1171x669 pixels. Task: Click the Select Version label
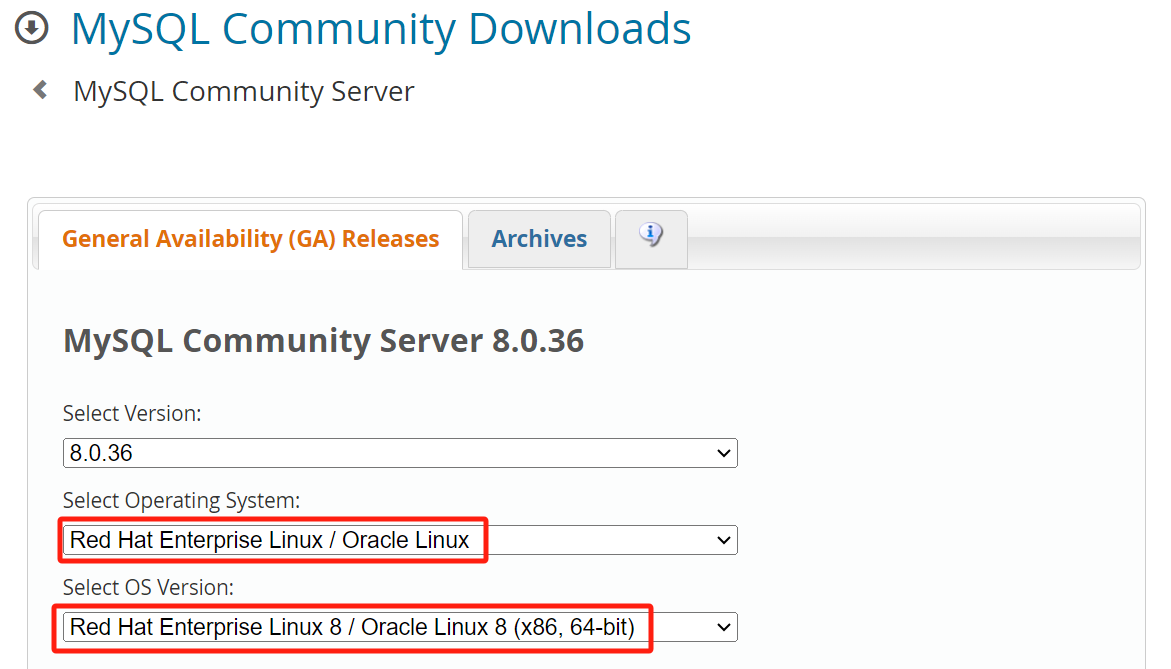click(131, 413)
